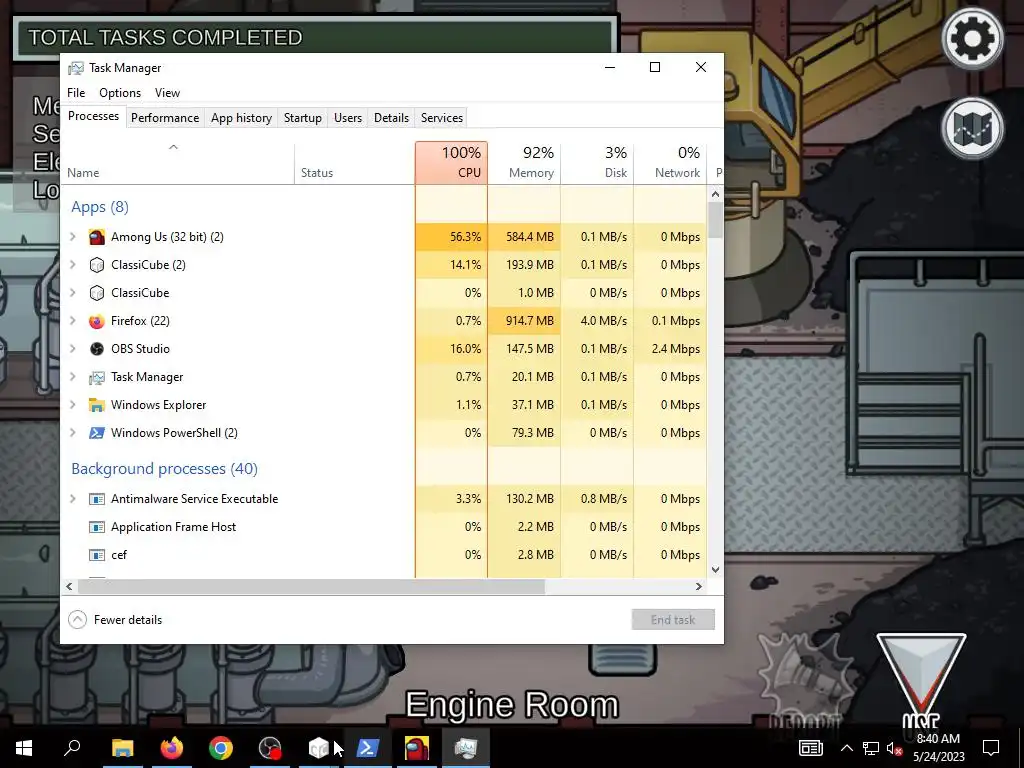Click the Firefox (22) process icon
The height and width of the screenshot is (768, 1024).
click(x=97, y=321)
